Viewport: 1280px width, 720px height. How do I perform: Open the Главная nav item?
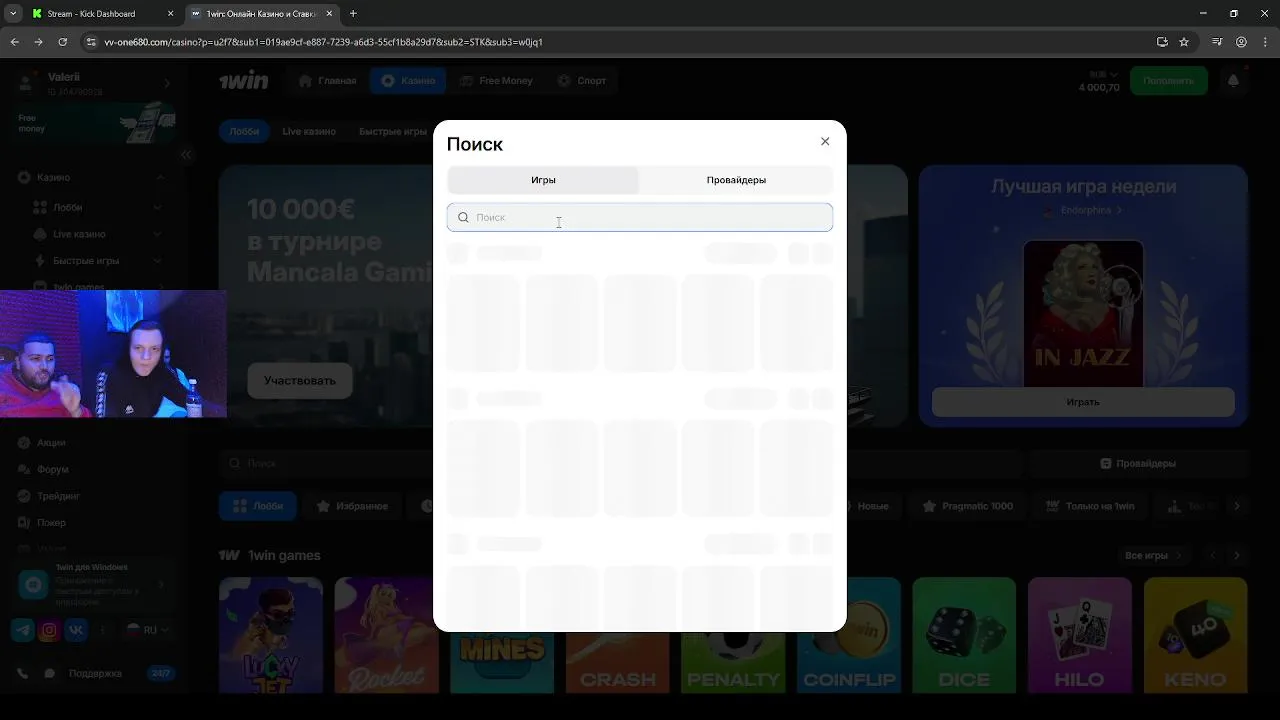(x=328, y=80)
